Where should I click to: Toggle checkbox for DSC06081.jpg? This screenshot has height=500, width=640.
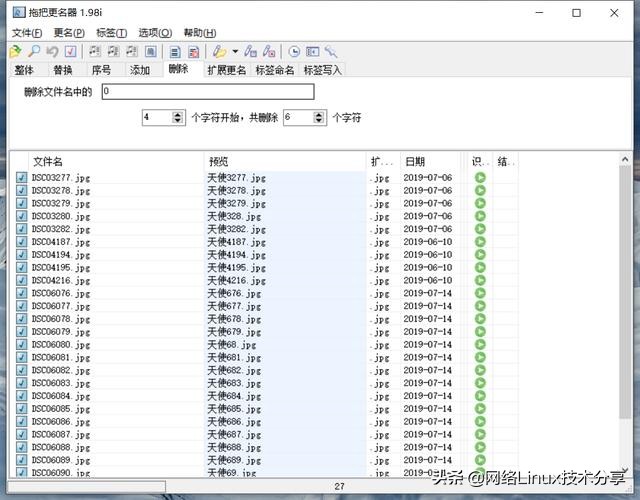[21, 357]
